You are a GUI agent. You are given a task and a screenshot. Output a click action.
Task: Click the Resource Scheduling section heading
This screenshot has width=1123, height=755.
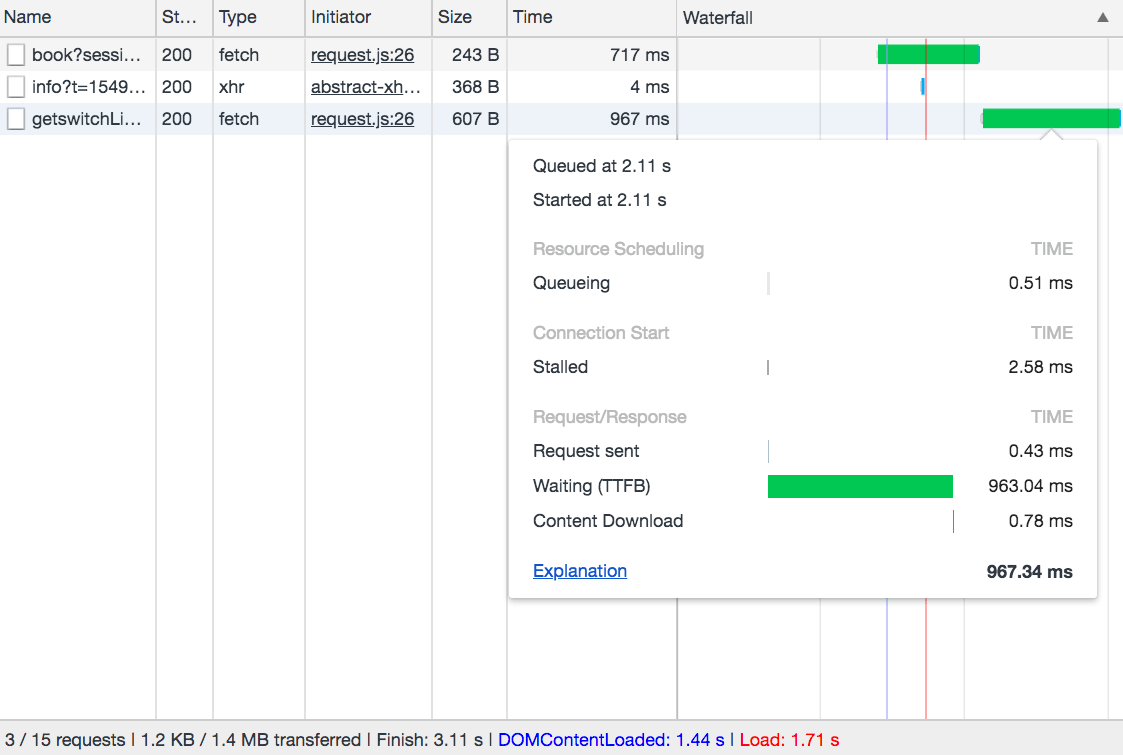pyautogui.click(x=618, y=249)
